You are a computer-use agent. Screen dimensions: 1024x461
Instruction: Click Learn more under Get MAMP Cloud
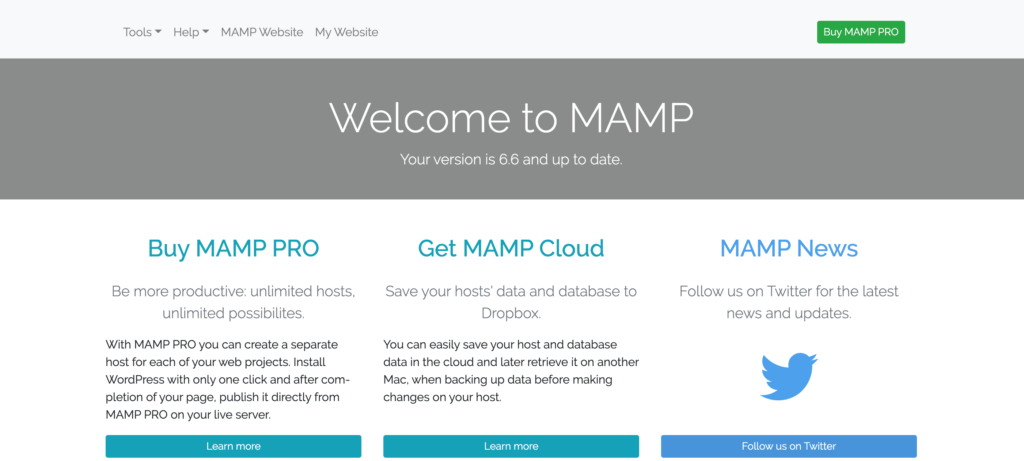(511, 446)
